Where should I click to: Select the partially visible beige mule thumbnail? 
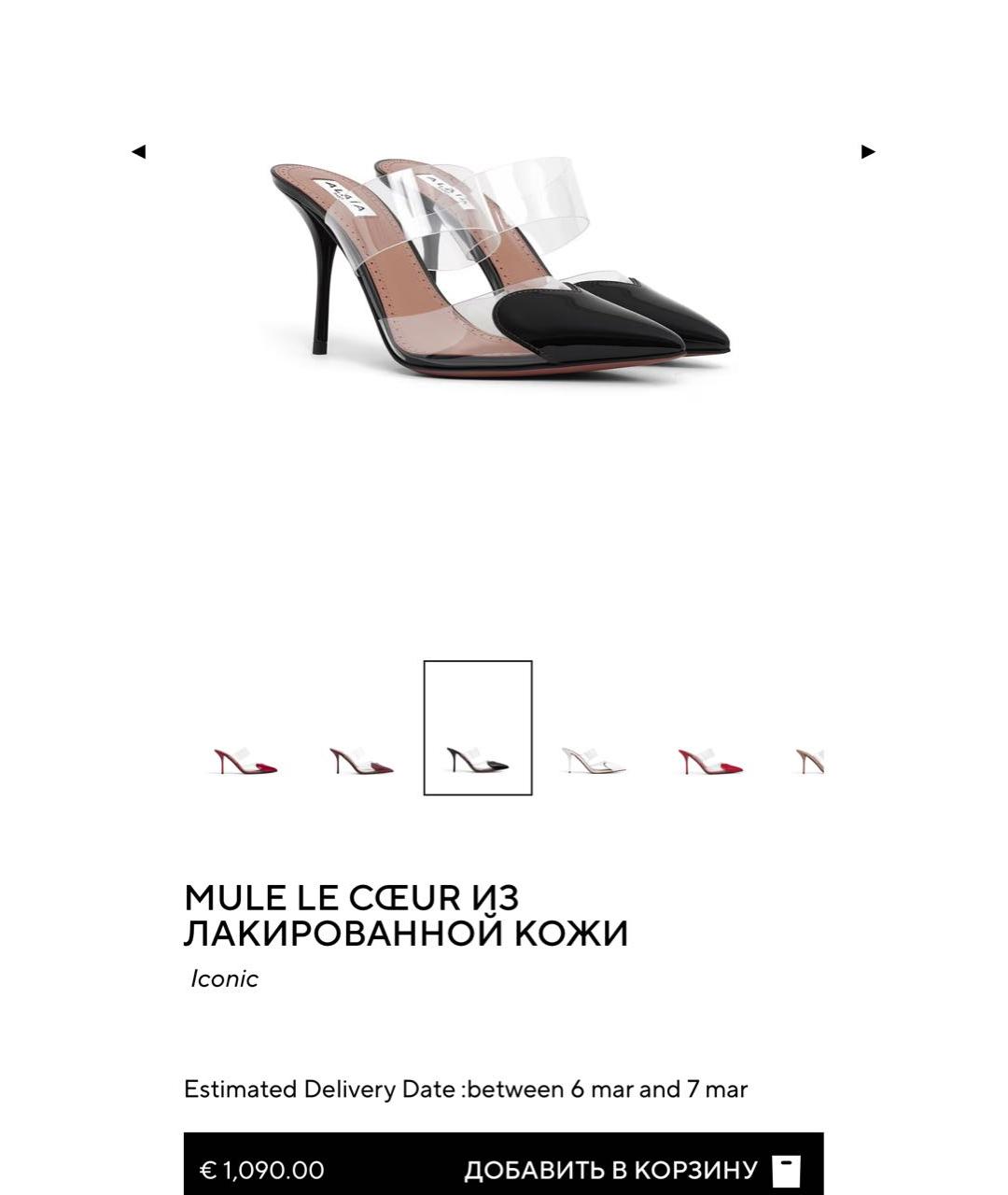[809, 761]
